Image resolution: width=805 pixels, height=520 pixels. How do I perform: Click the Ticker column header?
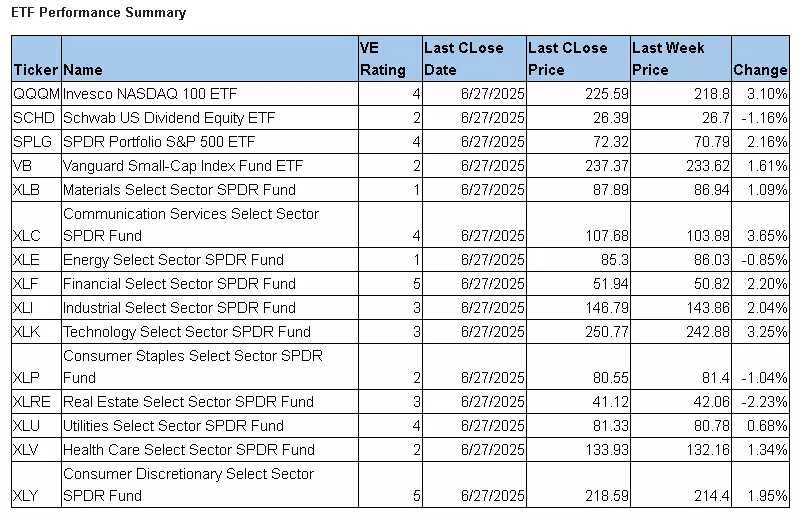(35, 70)
